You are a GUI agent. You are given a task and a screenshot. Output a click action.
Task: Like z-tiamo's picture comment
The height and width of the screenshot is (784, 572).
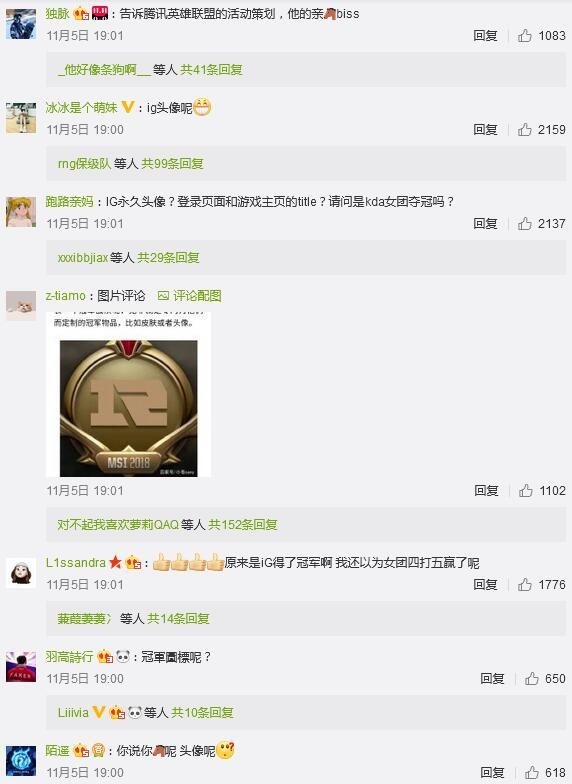tap(526, 490)
